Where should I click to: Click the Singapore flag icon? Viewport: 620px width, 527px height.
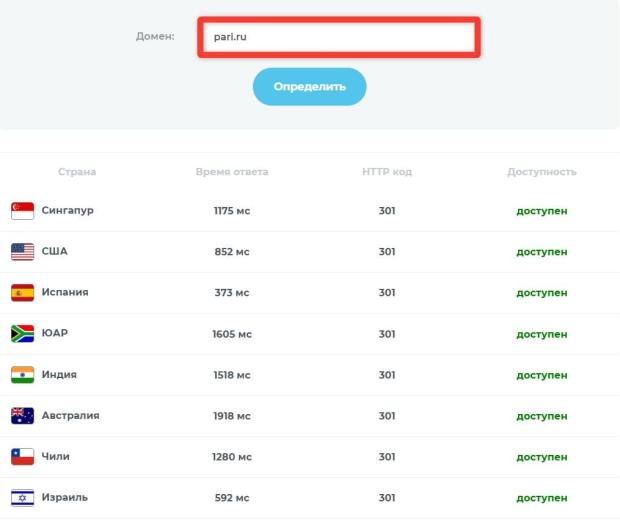23,211
